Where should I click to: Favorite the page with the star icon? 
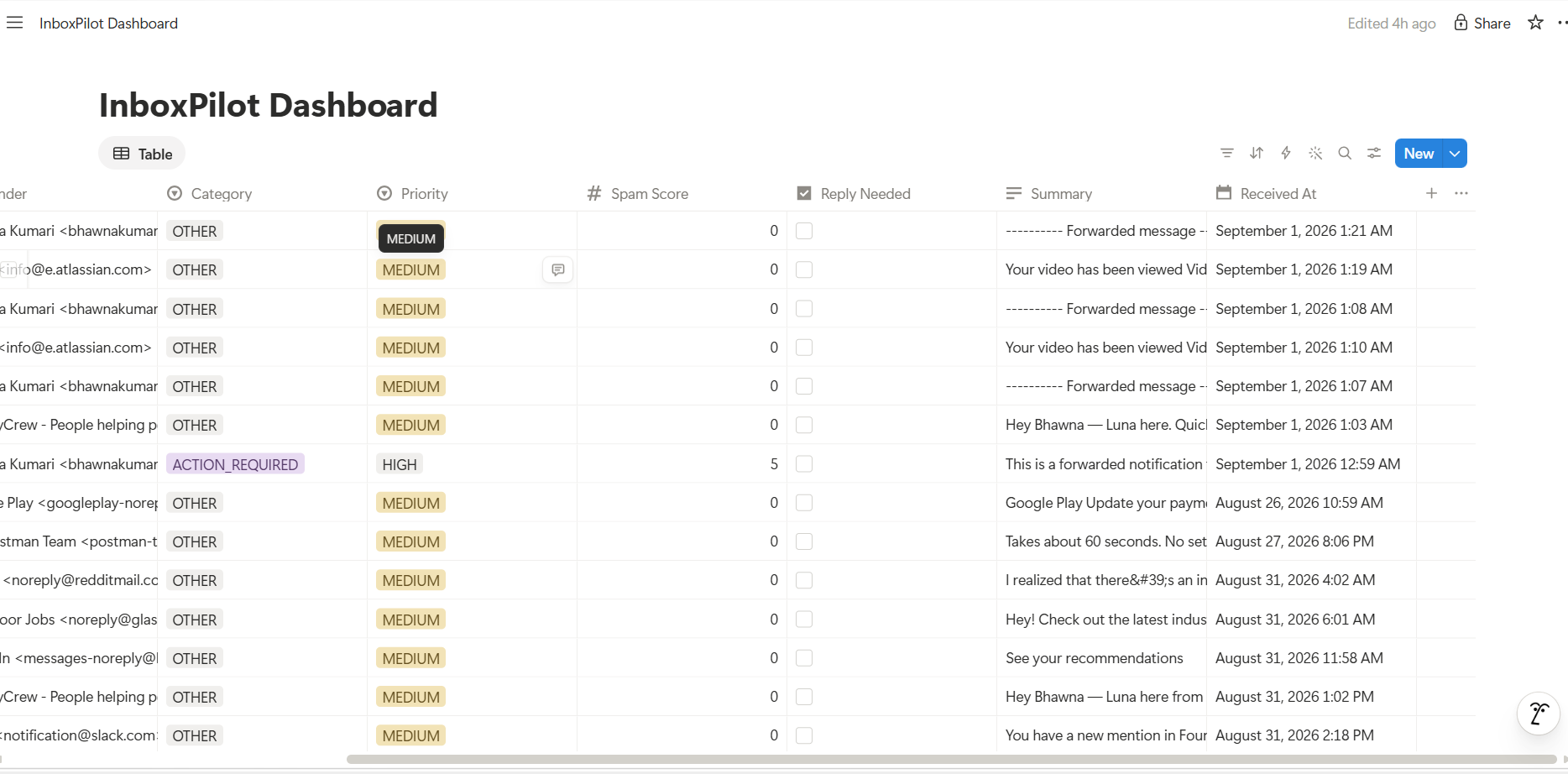[1535, 23]
